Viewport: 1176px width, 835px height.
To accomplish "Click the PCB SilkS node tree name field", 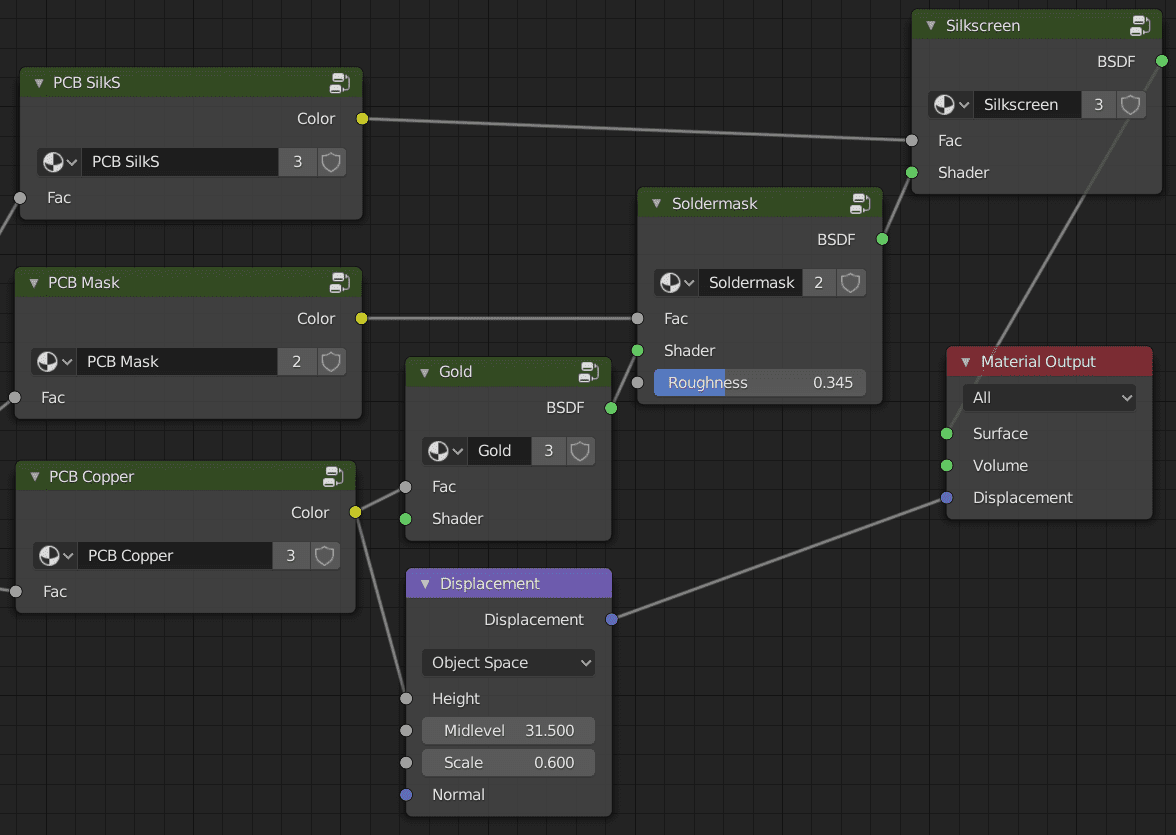I will 180,161.
